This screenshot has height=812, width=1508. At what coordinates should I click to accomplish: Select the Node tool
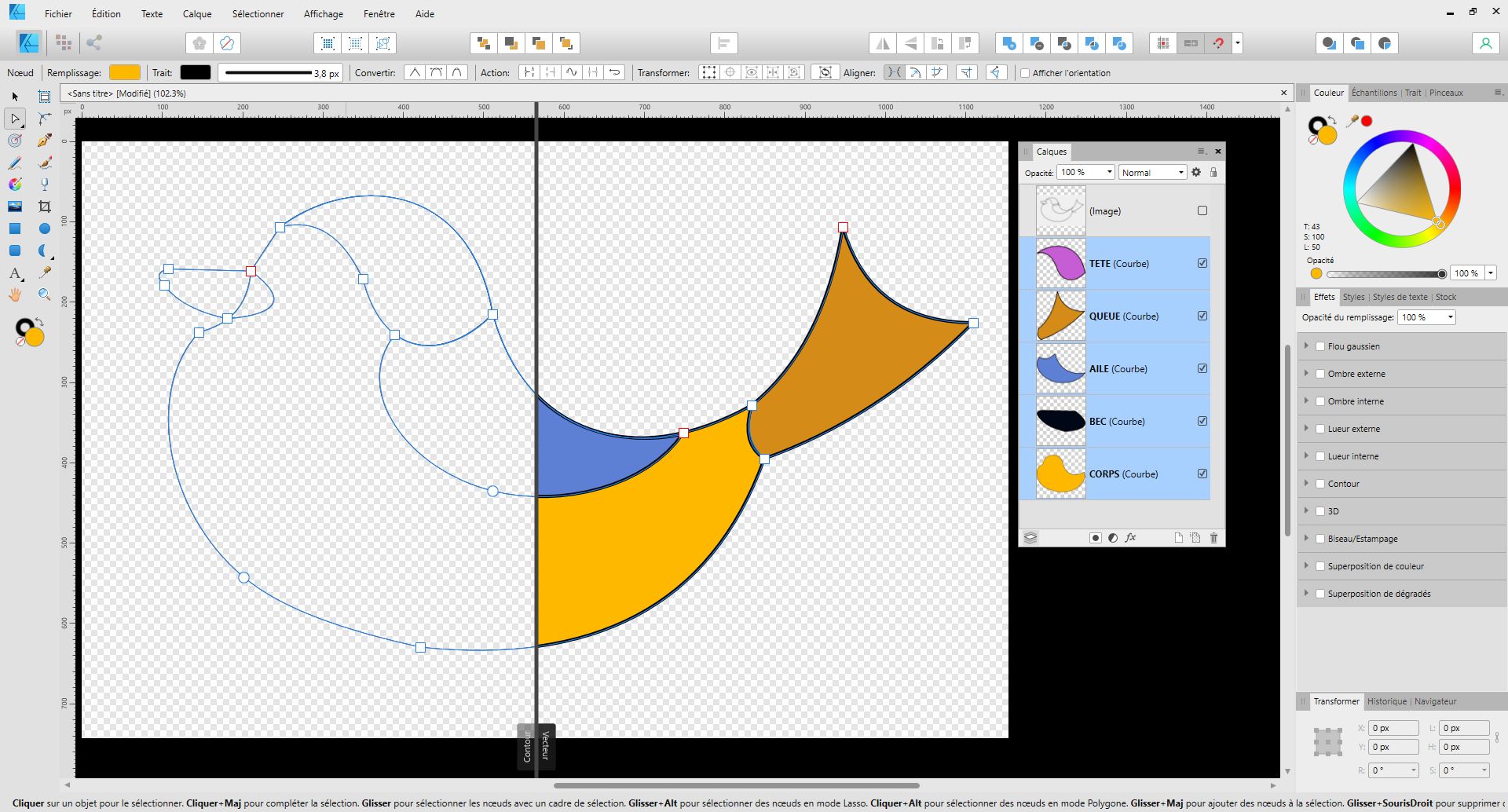click(15, 119)
